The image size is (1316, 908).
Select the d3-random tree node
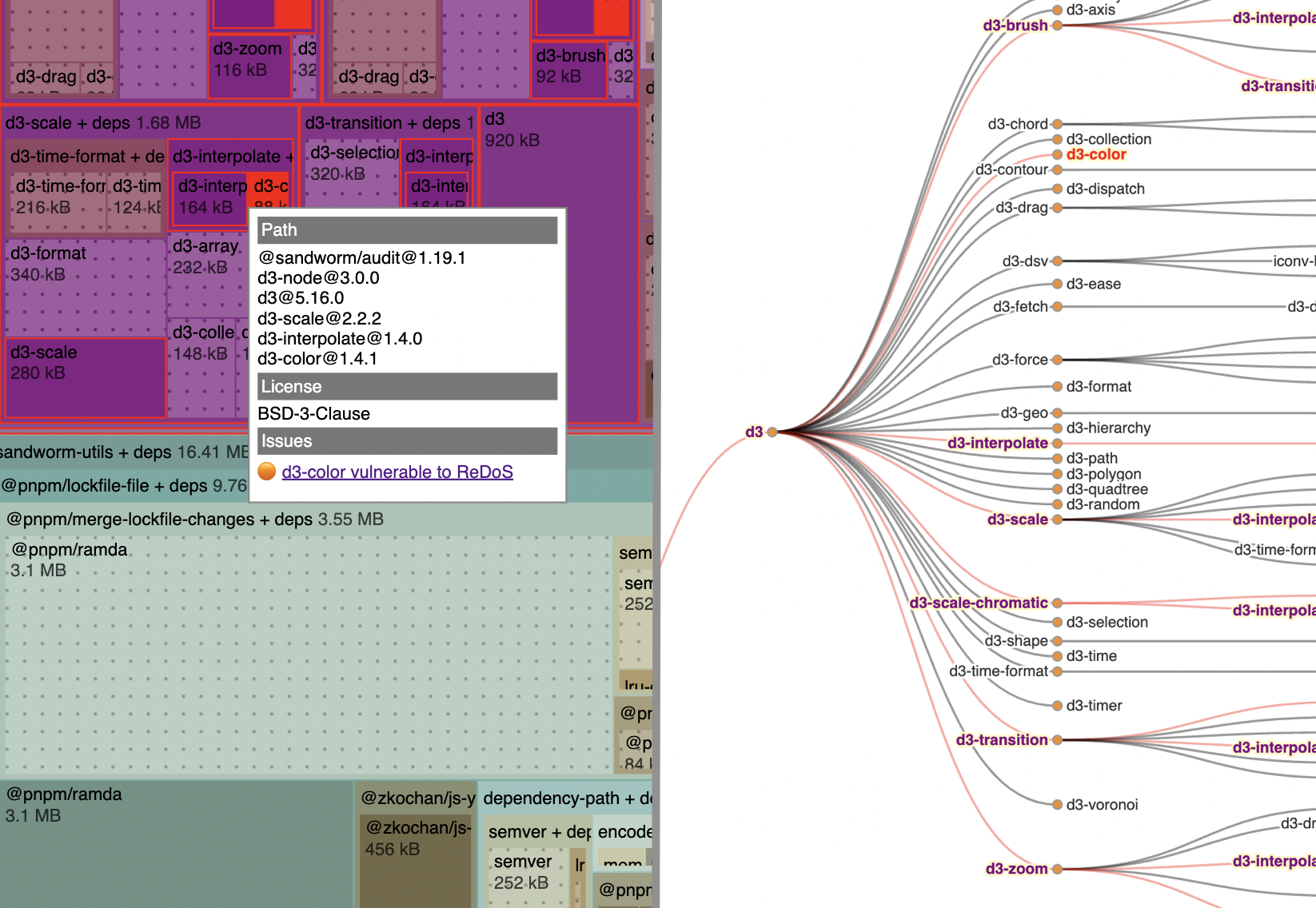(1057, 504)
